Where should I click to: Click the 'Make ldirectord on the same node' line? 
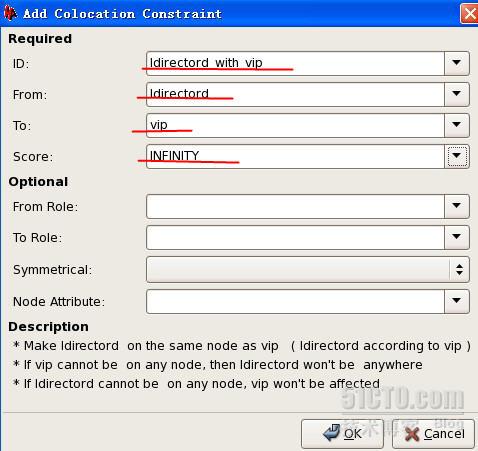pos(242,346)
